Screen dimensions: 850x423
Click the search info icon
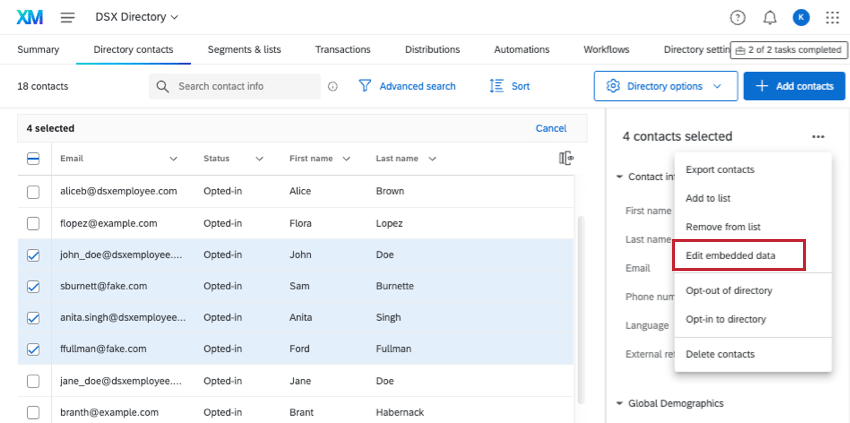pos(333,87)
